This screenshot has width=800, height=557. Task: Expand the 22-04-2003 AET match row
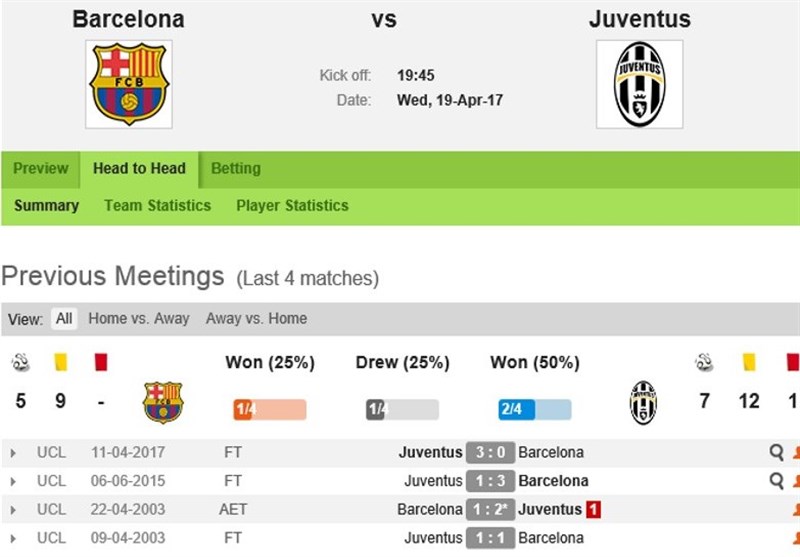point(13,510)
